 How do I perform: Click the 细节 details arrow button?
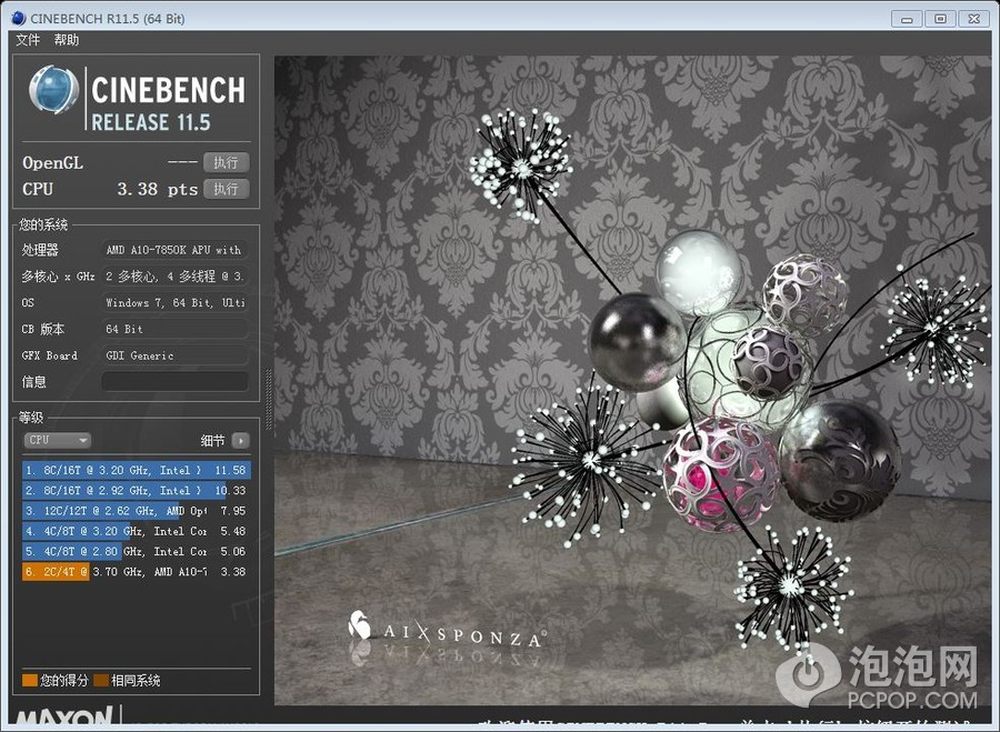[240, 441]
